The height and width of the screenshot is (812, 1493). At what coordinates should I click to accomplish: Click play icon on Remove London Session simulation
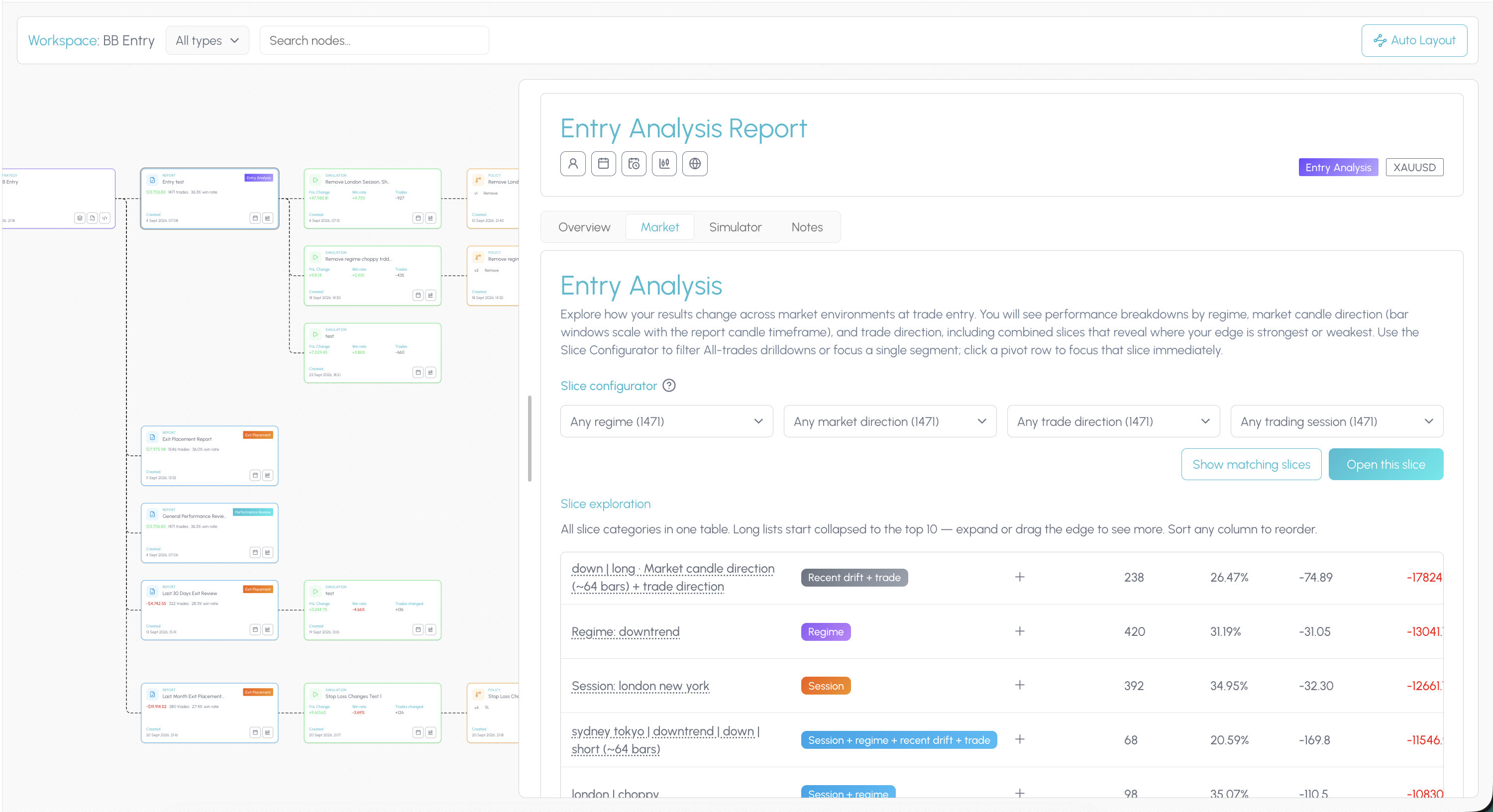[316, 180]
